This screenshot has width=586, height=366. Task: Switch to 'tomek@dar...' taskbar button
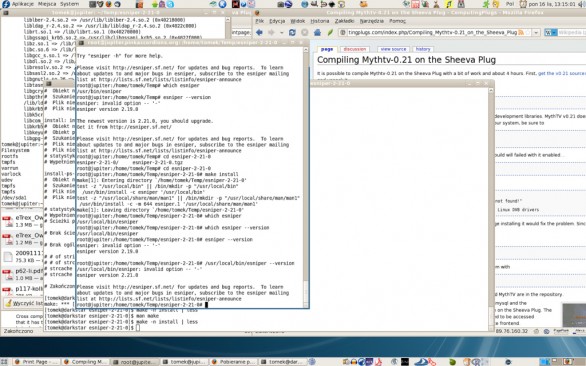click(283, 362)
